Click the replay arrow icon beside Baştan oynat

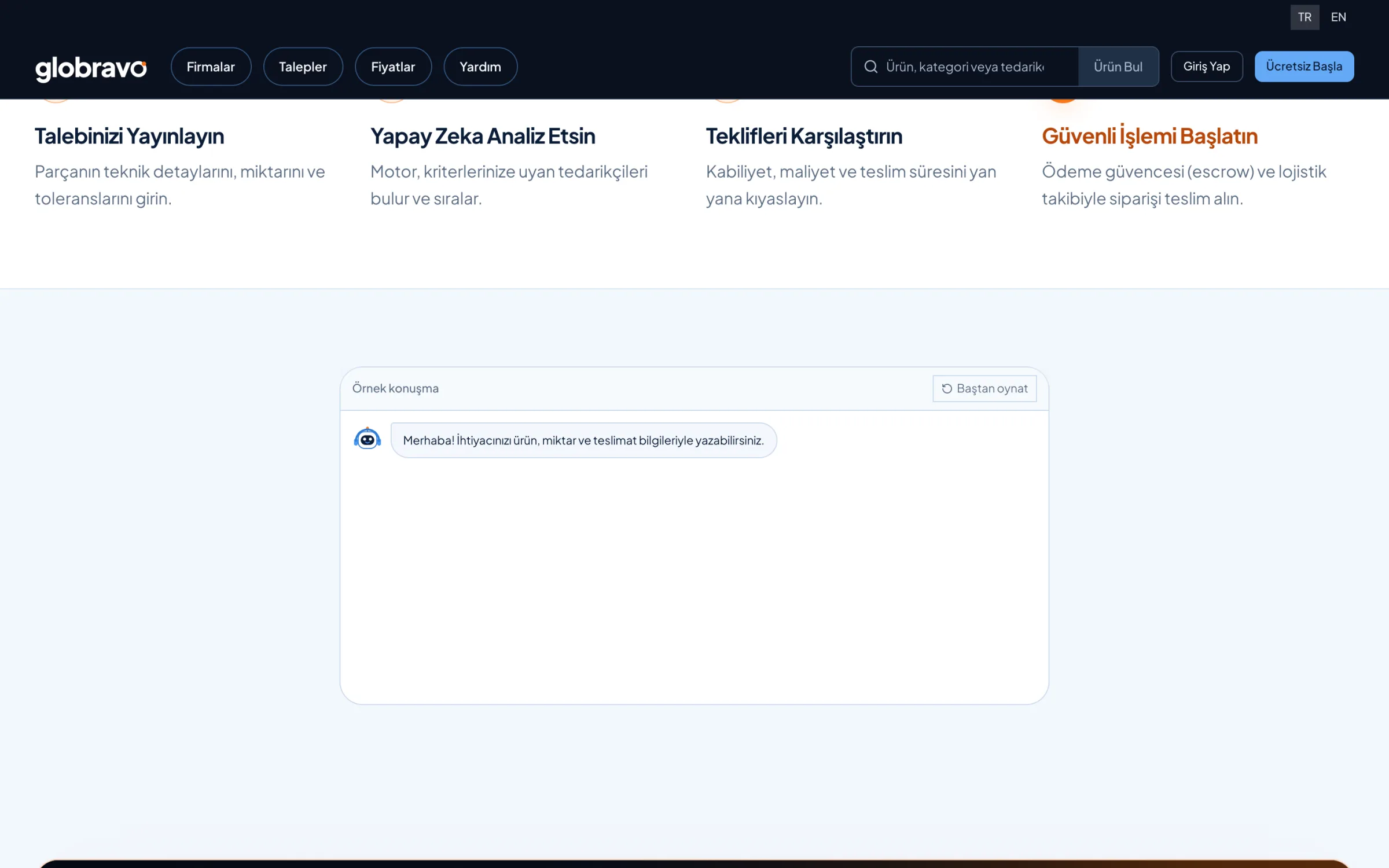[x=947, y=388]
